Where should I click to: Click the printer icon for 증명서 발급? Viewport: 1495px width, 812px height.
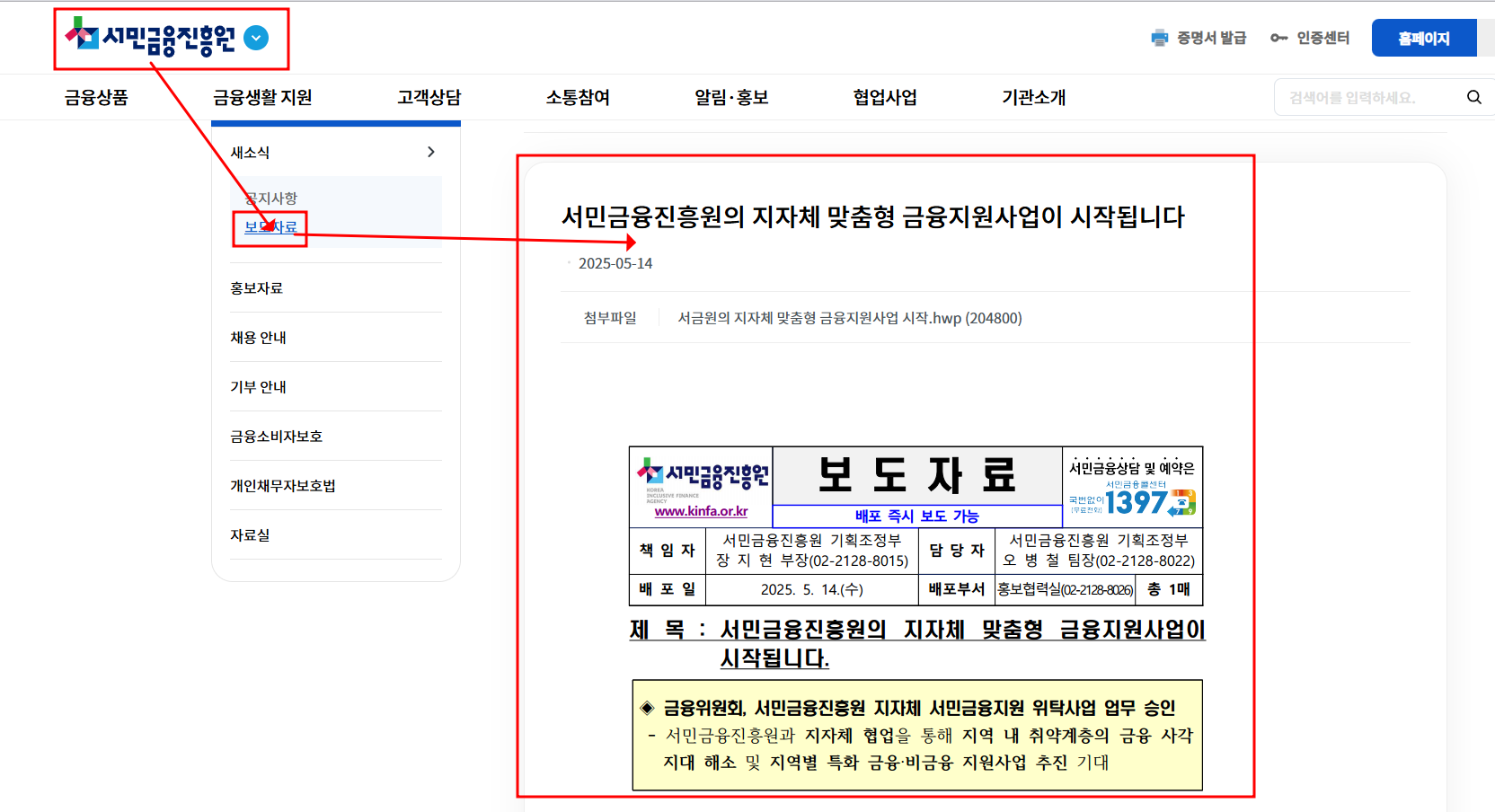(x=1160, y=38)
